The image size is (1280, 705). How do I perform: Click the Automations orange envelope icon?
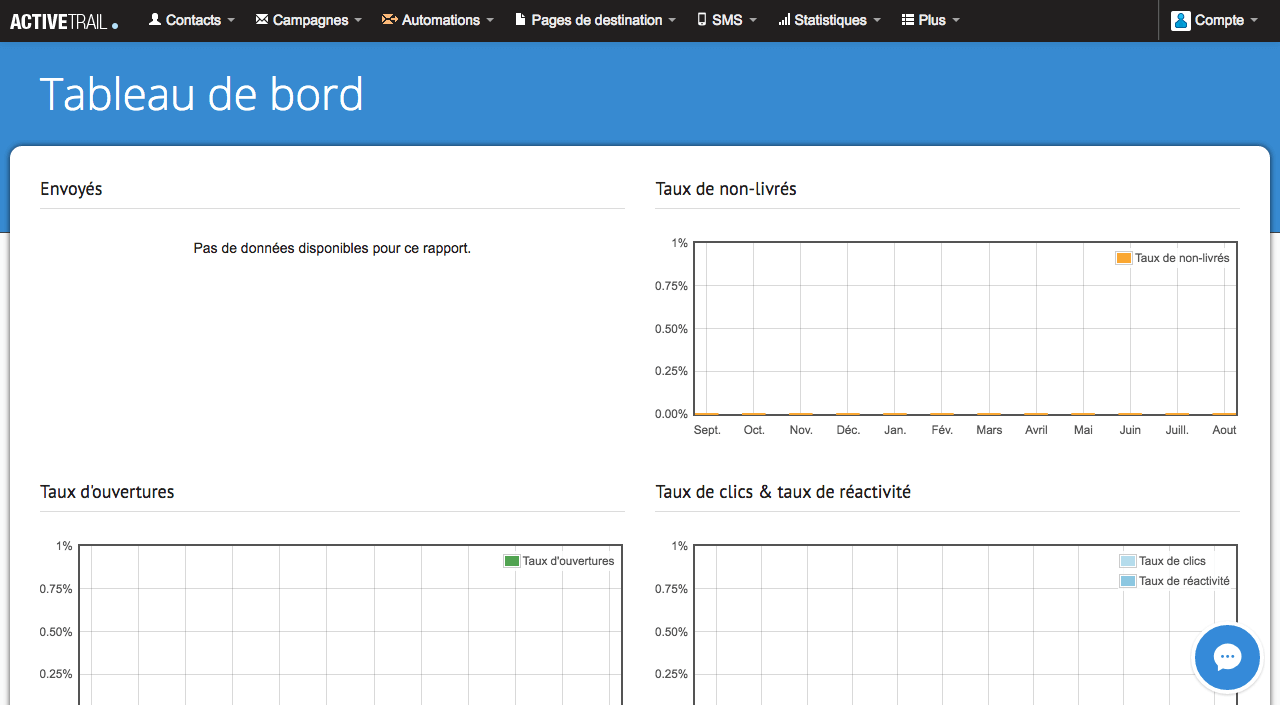[389, 19]
